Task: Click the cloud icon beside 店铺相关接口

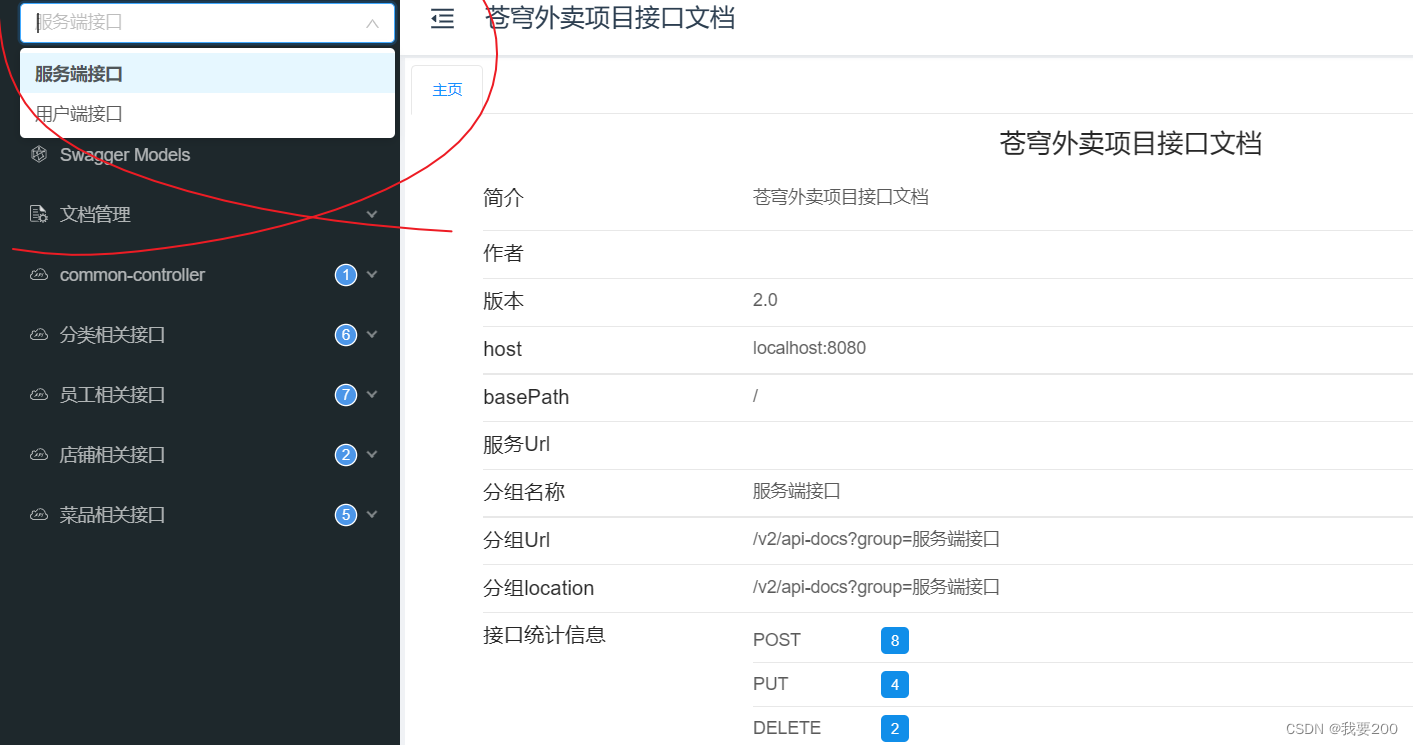Action: (x=39, y=455)
